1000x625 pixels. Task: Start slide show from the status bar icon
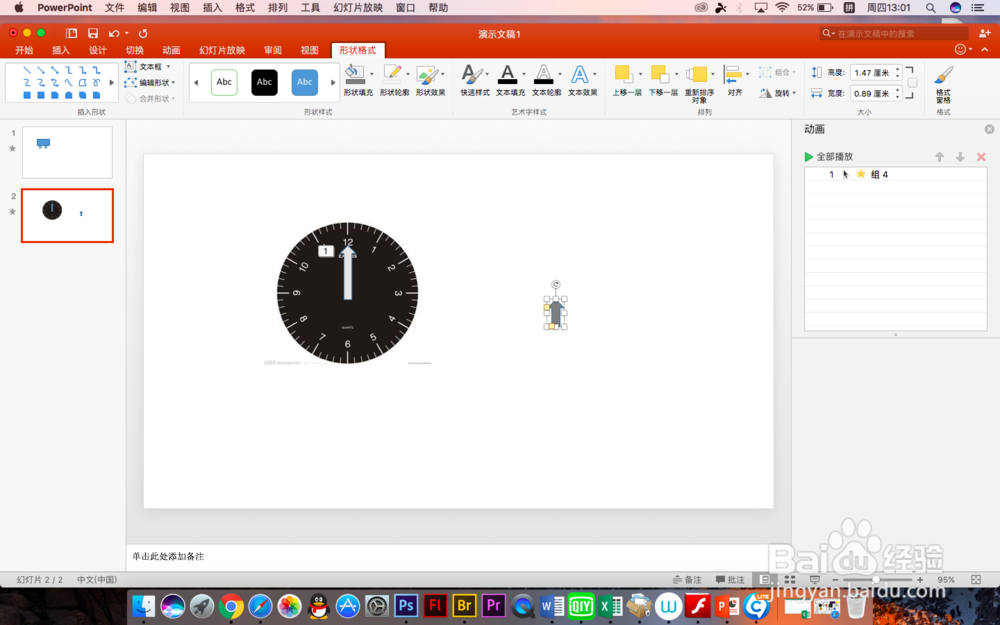[x=814, y=580]
